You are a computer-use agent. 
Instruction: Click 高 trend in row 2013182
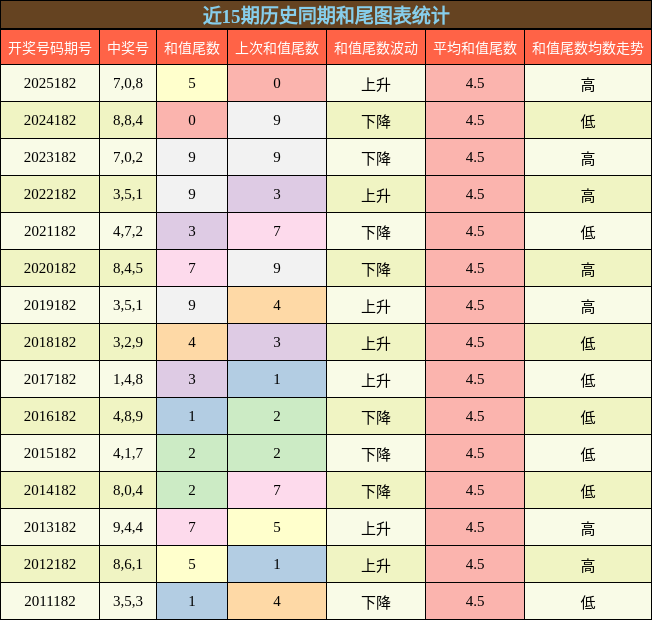[x=588, y=529]
